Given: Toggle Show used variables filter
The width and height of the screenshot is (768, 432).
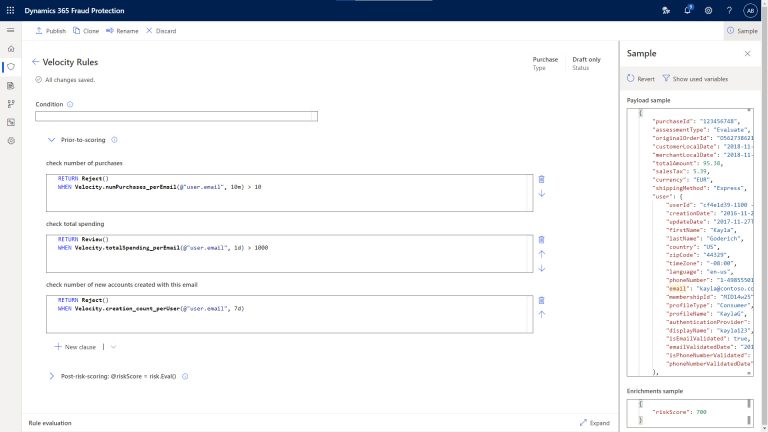Looking at the screenshot, I should tap(695, 78).
